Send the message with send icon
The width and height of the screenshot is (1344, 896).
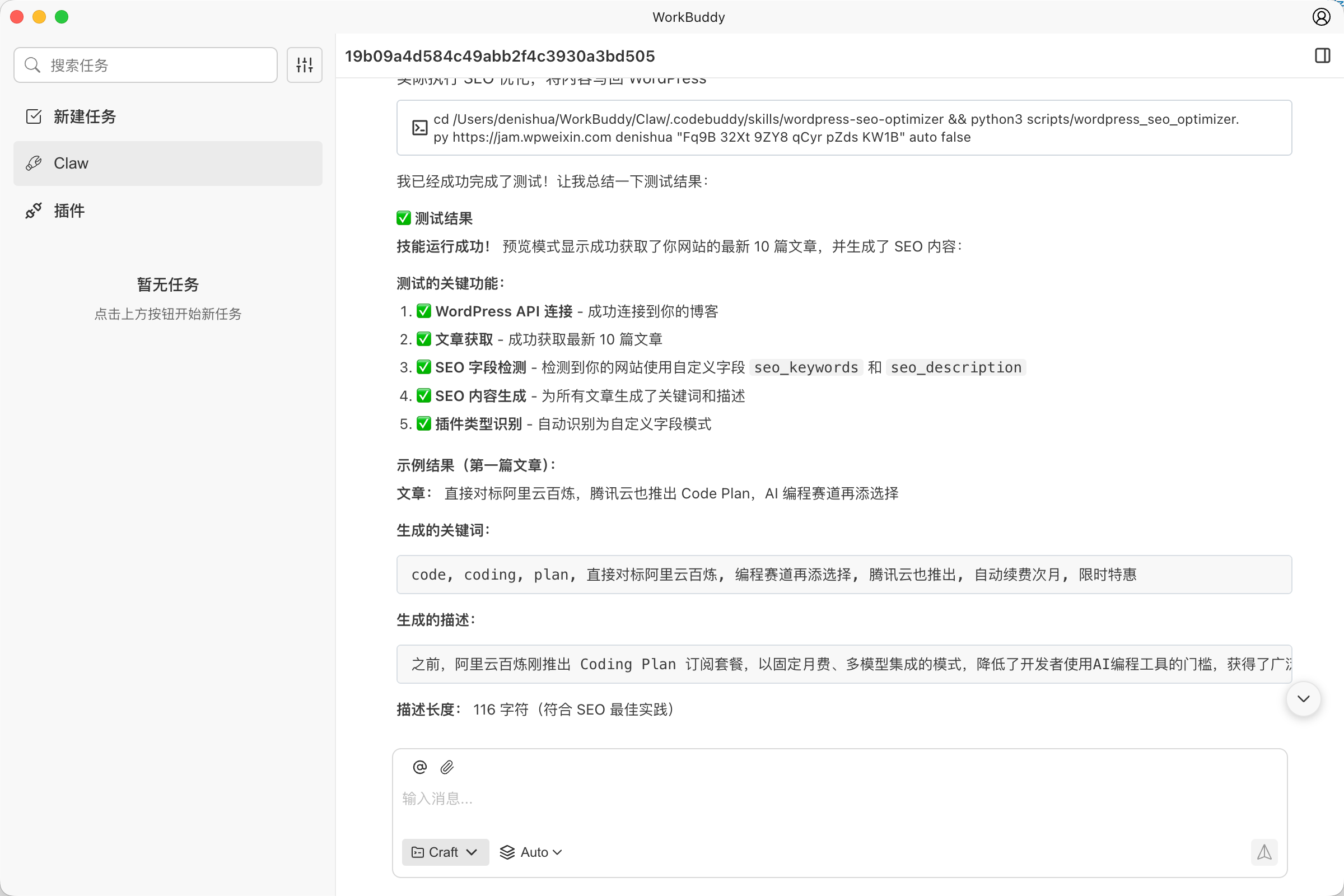1264,852
